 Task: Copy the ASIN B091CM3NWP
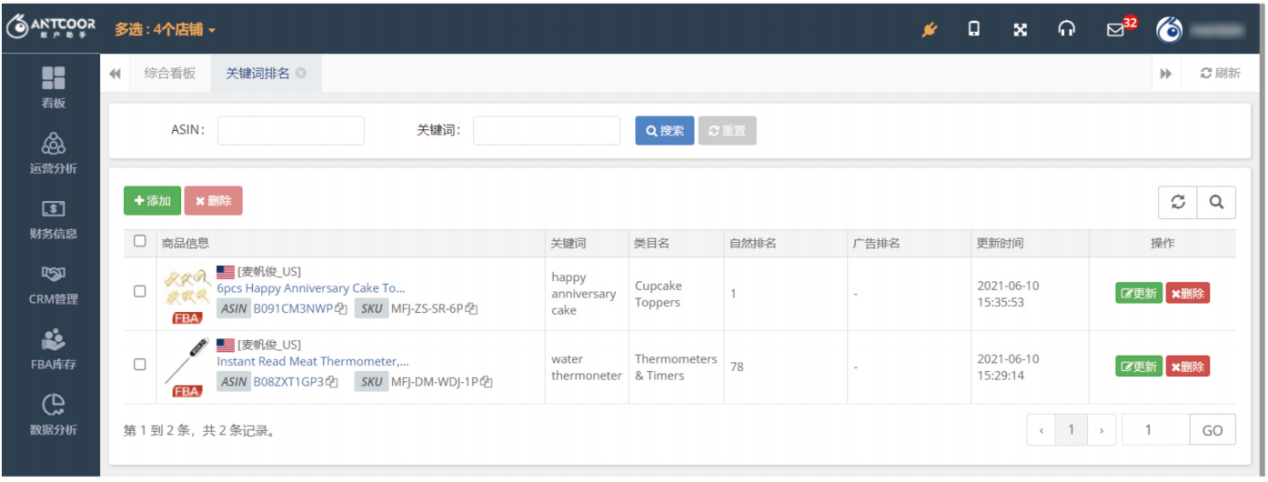pos(341,309)
